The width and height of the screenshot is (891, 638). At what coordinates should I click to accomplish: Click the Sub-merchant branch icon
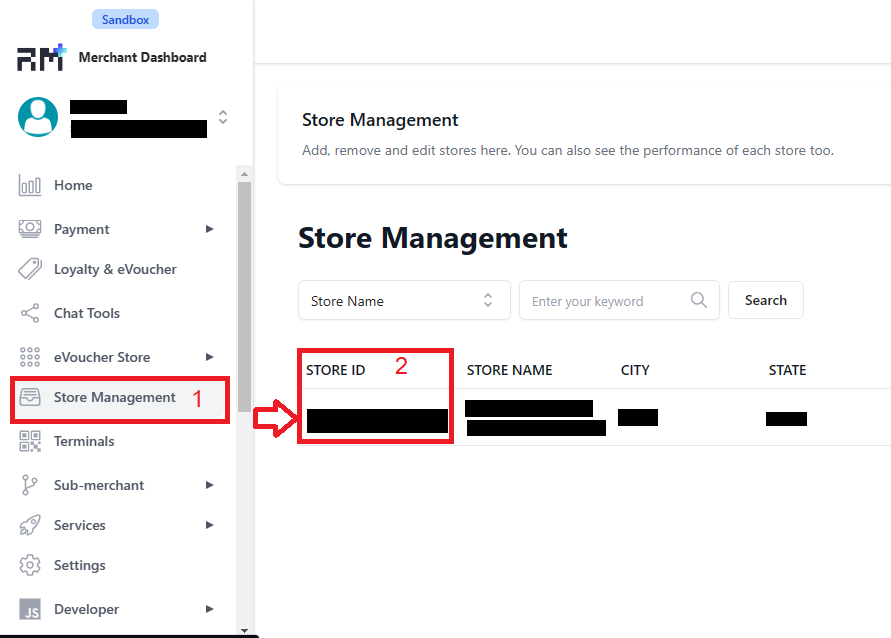30,485
